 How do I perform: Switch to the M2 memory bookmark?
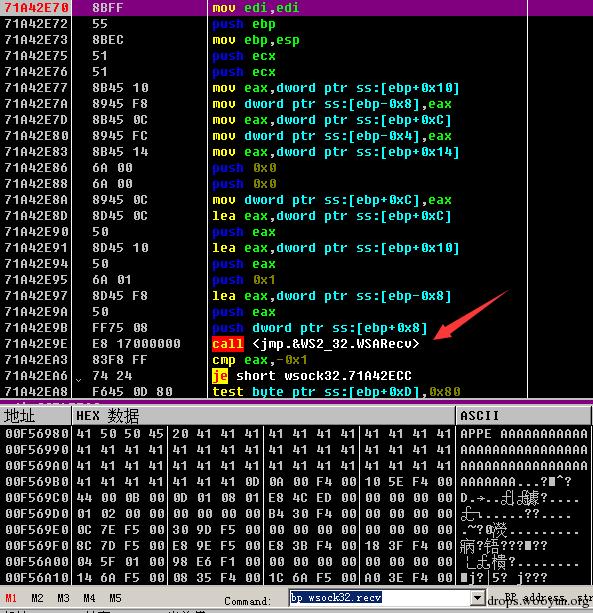click(37, 598)
